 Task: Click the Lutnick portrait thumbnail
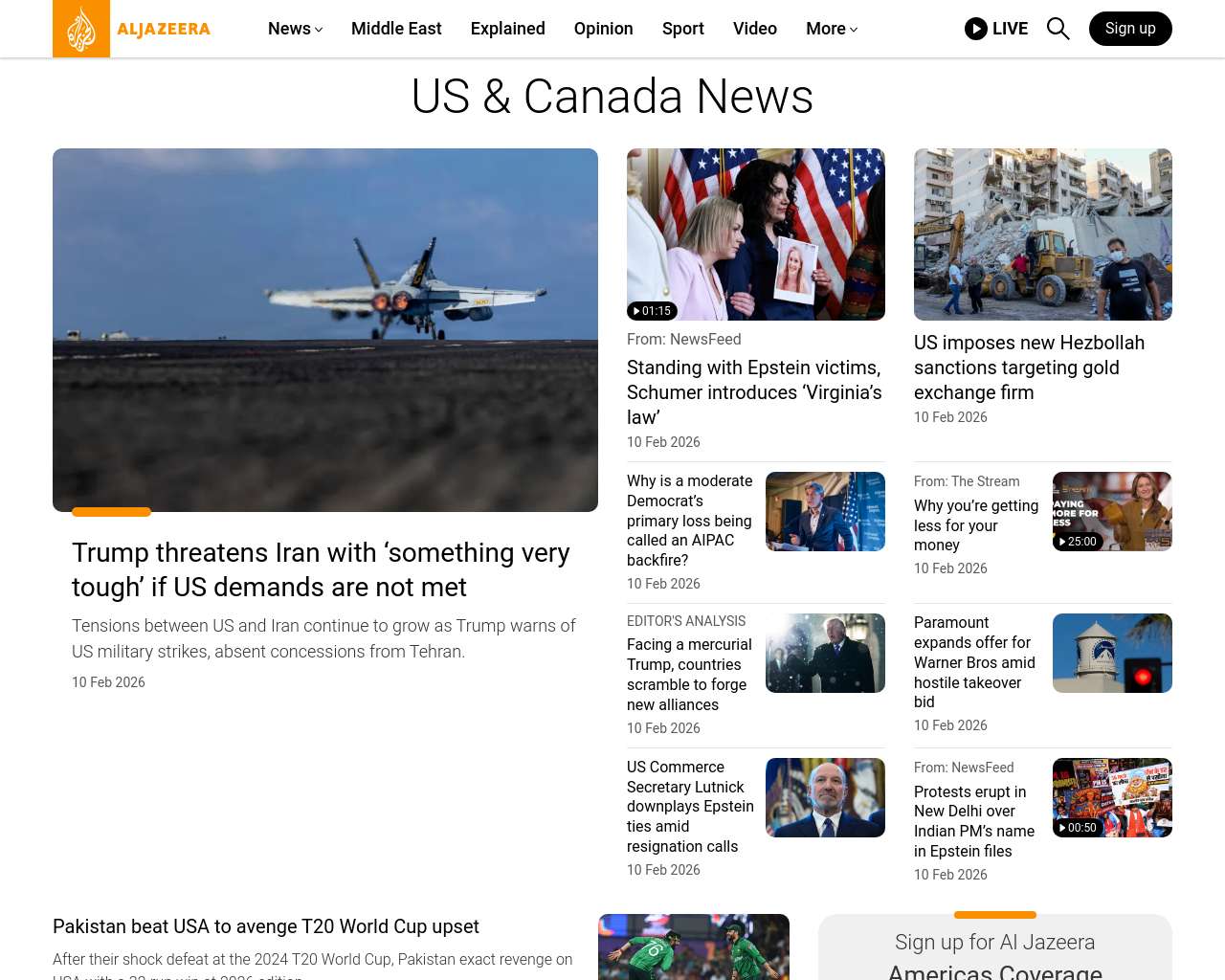tap(825, 797)
